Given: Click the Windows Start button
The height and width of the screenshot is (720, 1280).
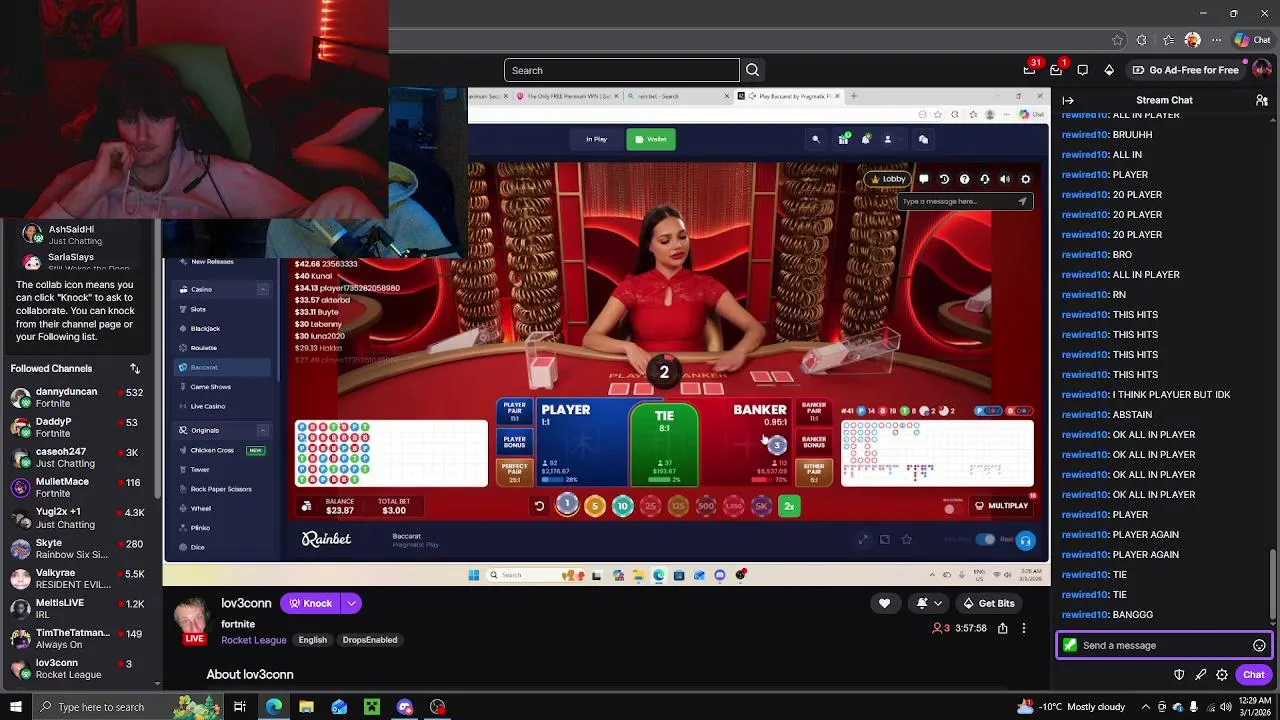Looking at the screenshot, I should point(16,707).
